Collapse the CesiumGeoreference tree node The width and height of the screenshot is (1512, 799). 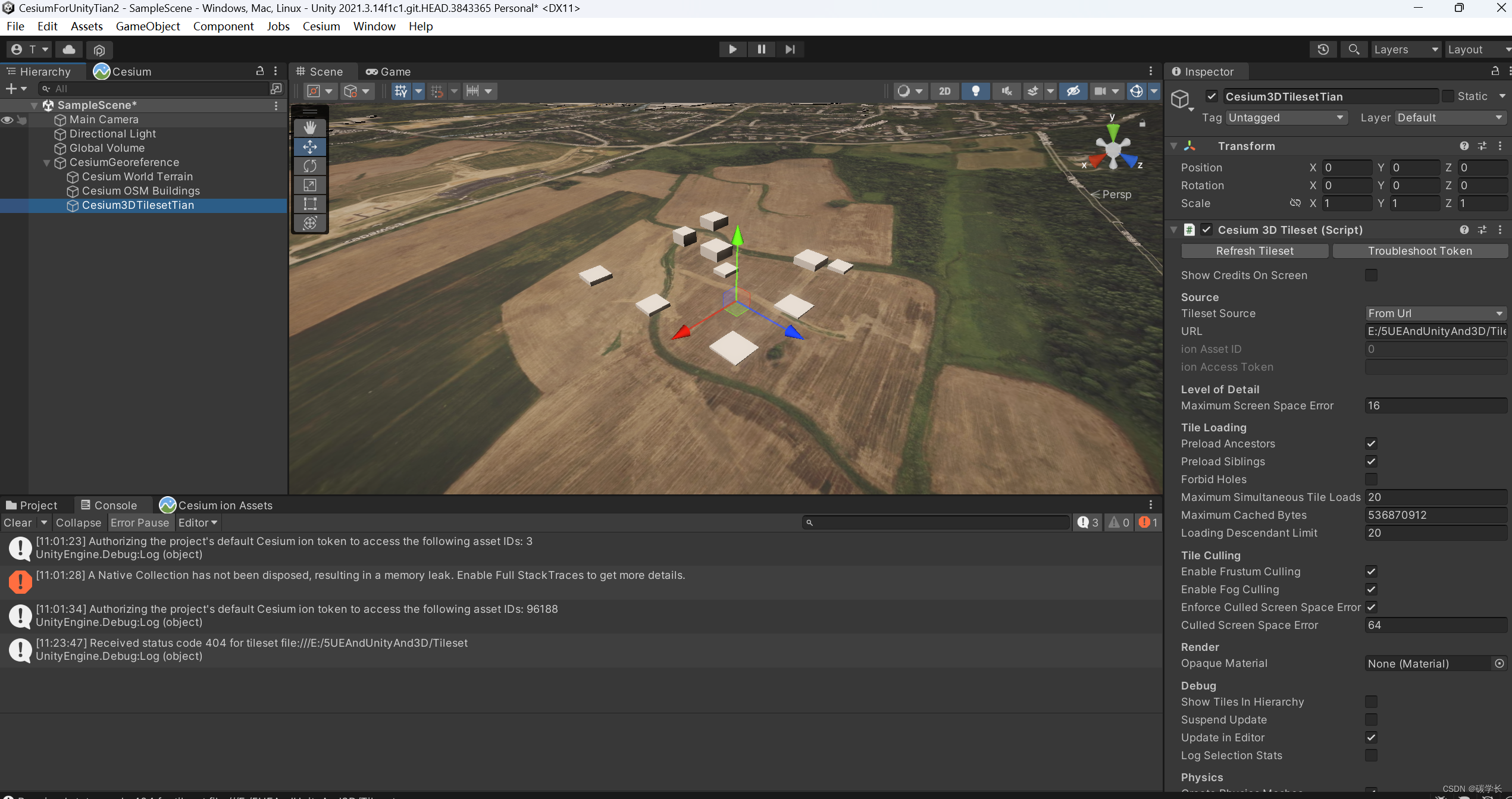pos(46,162)
